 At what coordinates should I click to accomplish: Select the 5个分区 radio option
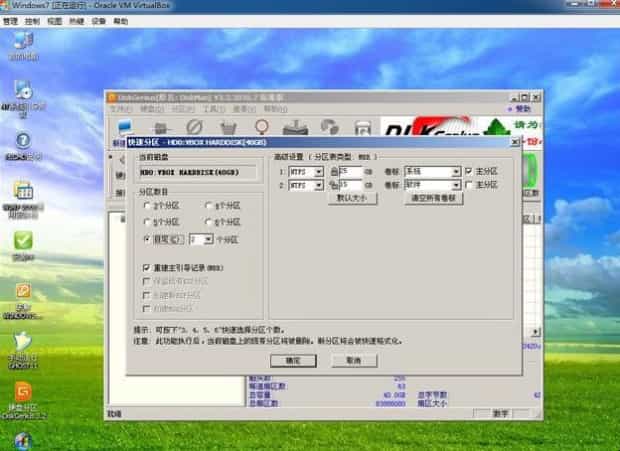(x=147, y=222)
